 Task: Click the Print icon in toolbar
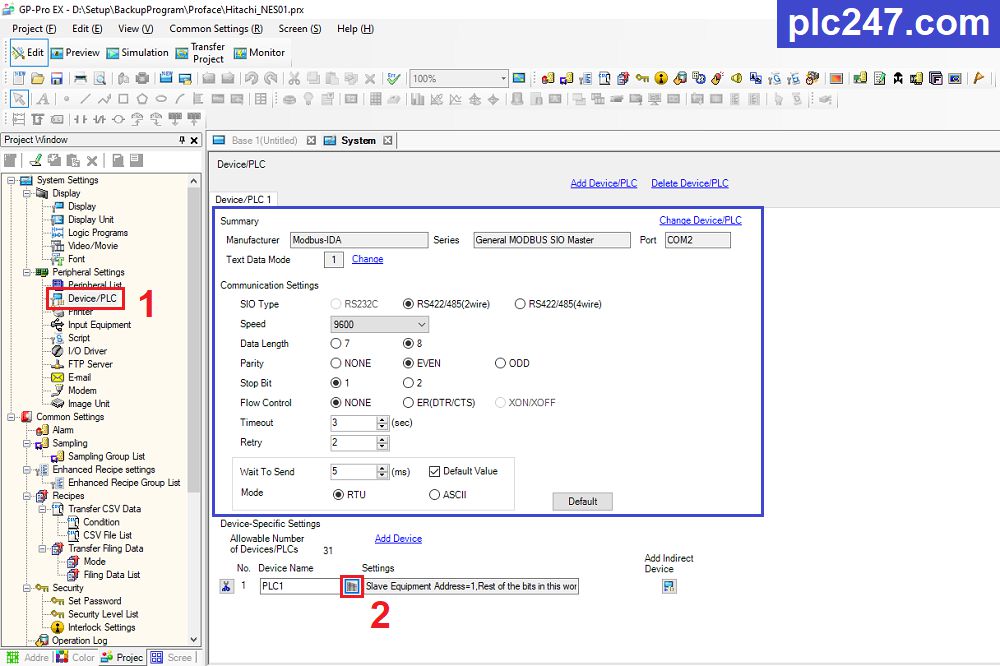pos(80,78)
